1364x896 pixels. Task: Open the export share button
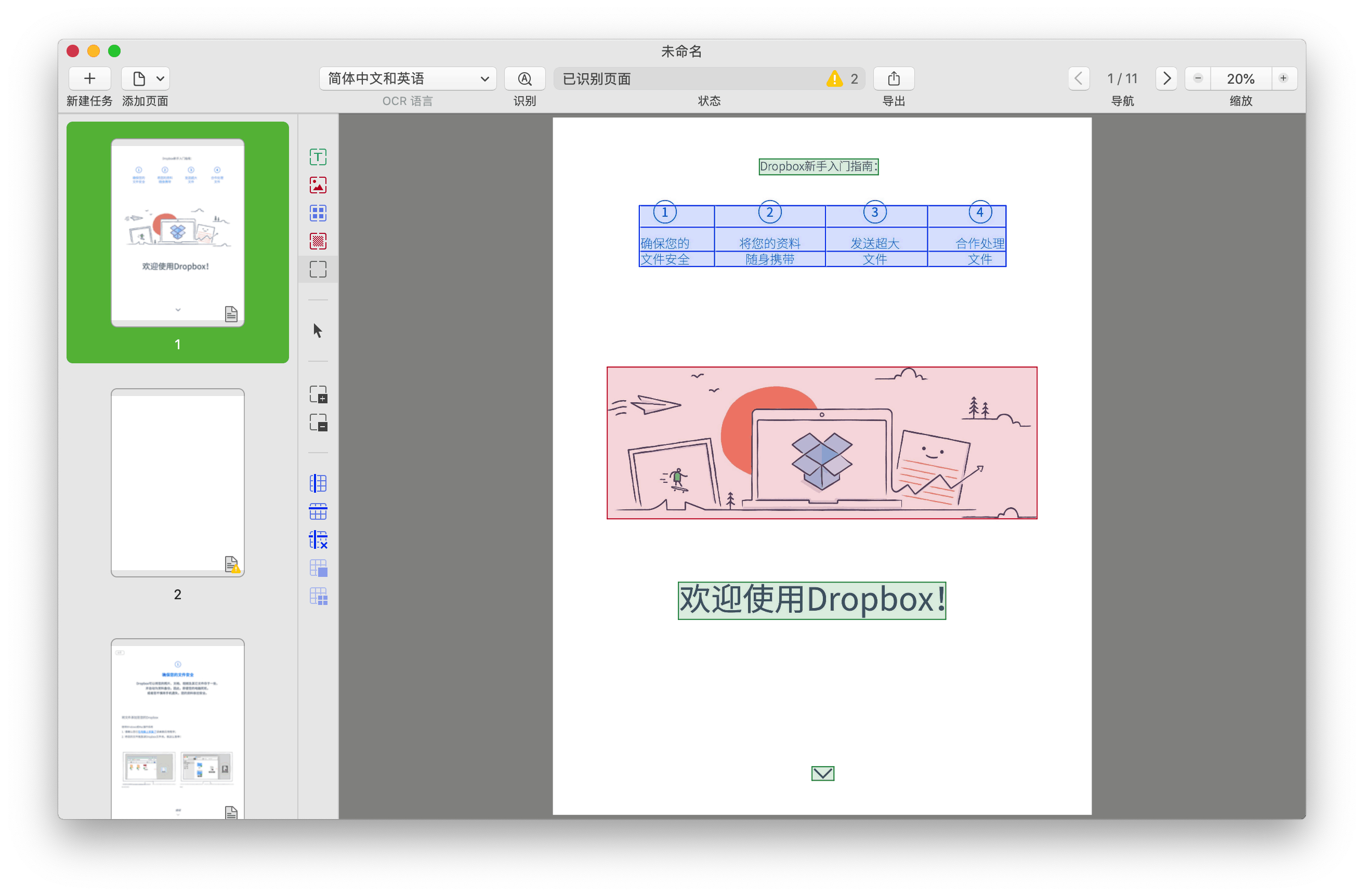coord(894,78)
